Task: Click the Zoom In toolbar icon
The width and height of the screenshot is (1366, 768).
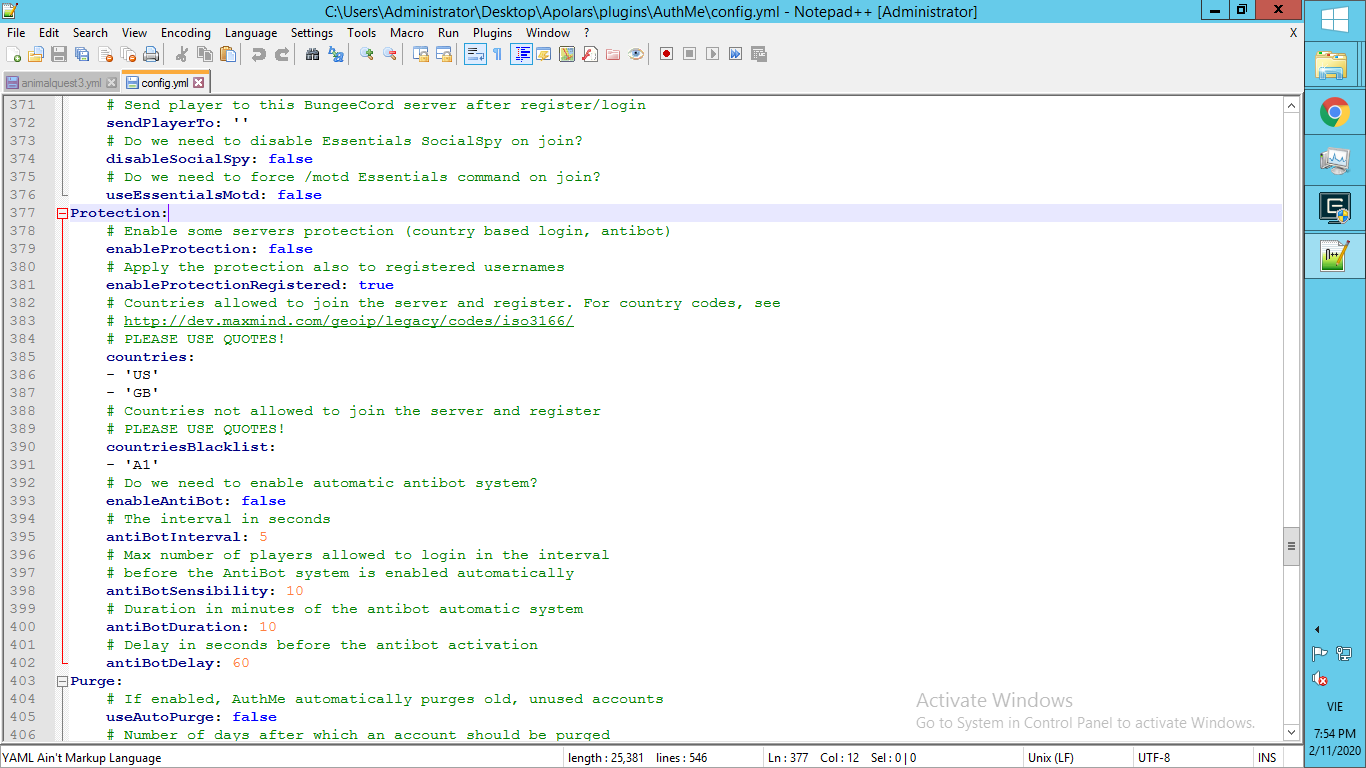Action: (367, 54)
